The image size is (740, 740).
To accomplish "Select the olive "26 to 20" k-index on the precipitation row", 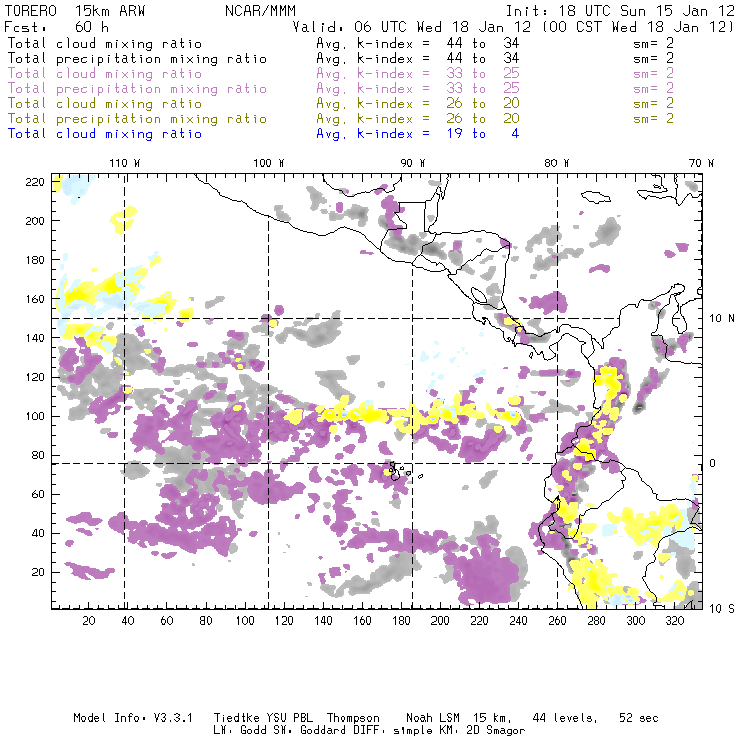I will [483, 119].
